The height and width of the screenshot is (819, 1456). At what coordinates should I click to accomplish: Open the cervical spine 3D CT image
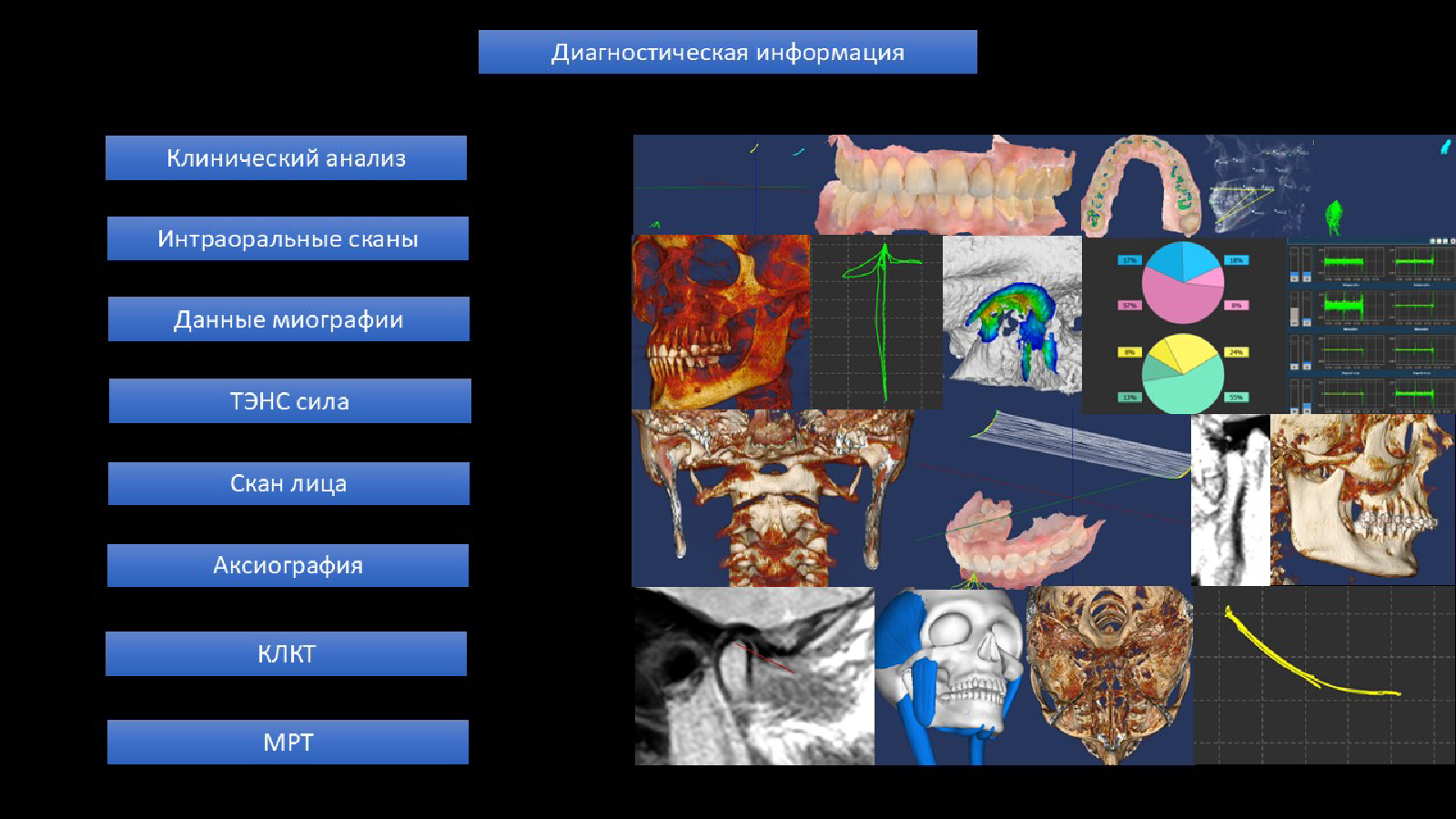pyautogui.click(x=772, y=498)
